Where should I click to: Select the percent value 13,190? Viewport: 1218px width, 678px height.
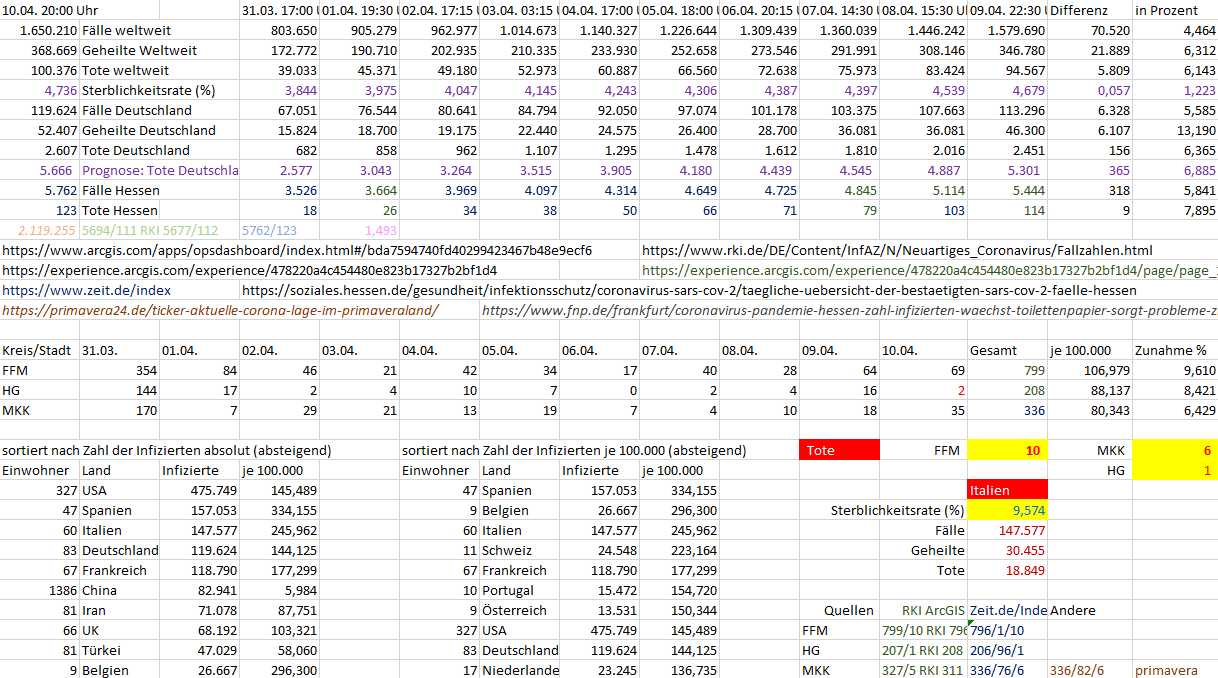coord(1194,130)
